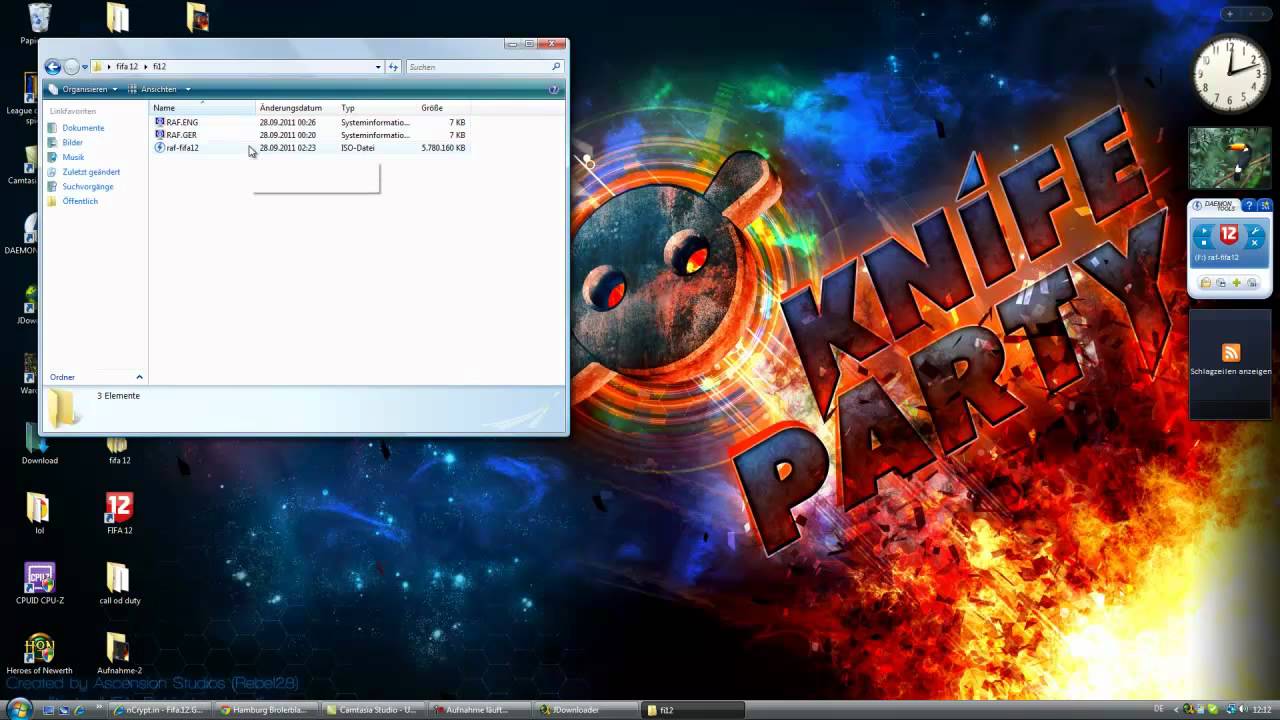
Task: Sort by Größe column header
Action: (x=444, y=108)
